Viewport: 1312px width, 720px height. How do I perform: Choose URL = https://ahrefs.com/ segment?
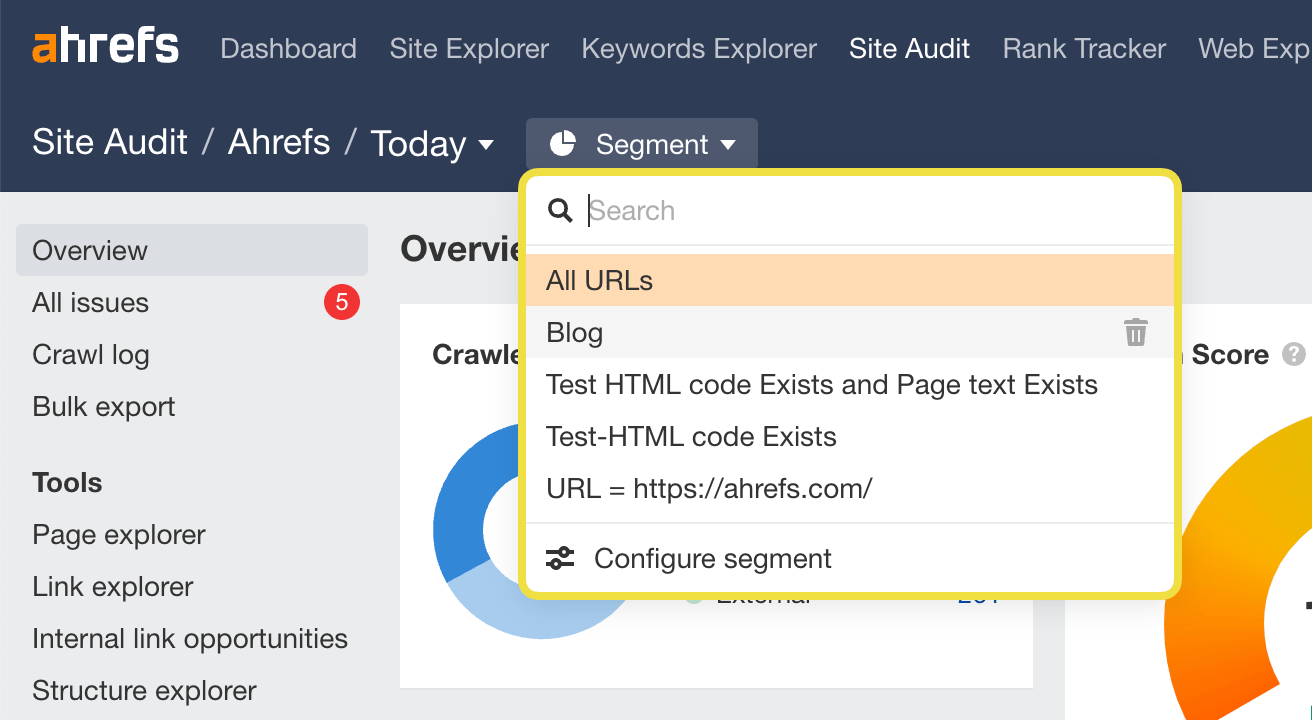pyautogui.click(x=849, y=488)
